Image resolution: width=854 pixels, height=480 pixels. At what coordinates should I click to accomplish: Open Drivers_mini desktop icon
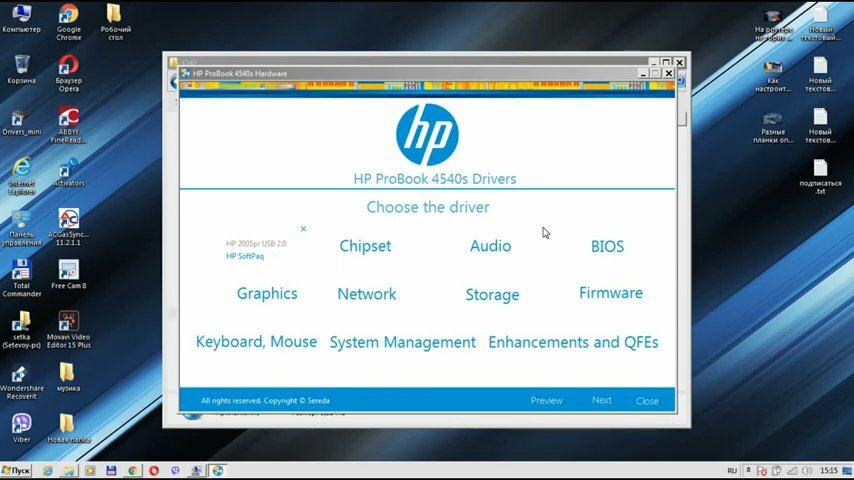(x=21, y=121)
